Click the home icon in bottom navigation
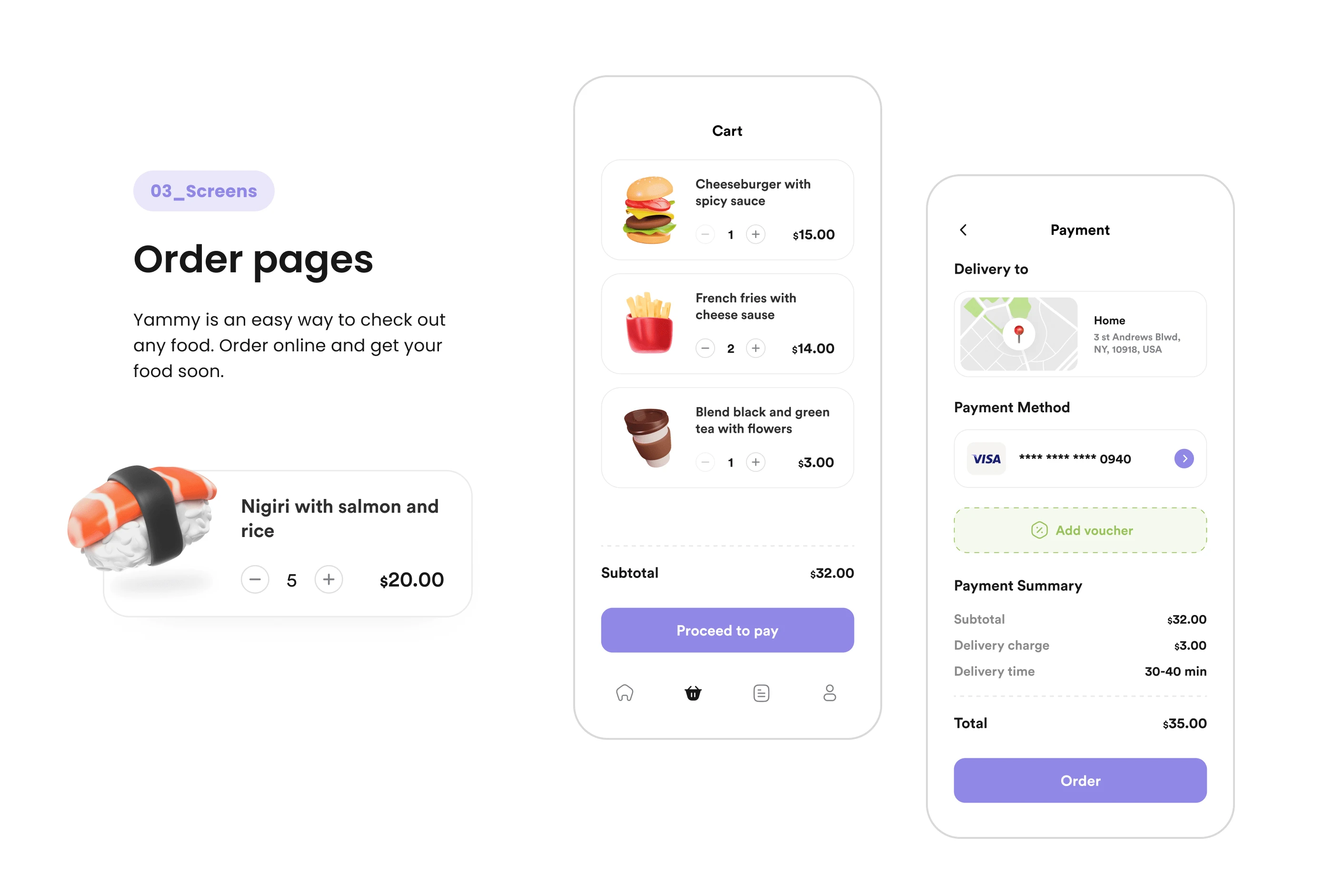This screenshot has width=1333, height=896. (625, 691)
